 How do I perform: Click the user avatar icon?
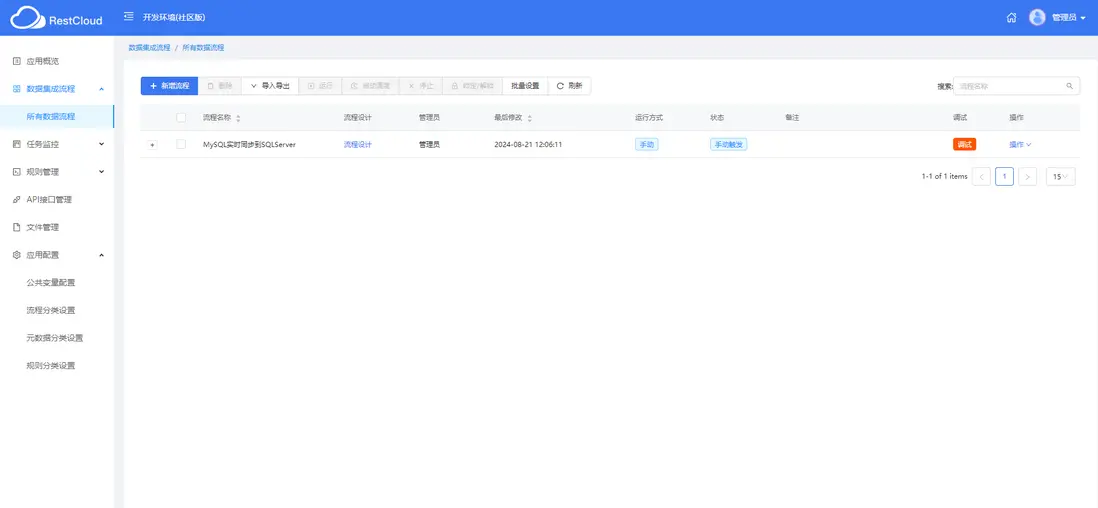click(1037, 18)
